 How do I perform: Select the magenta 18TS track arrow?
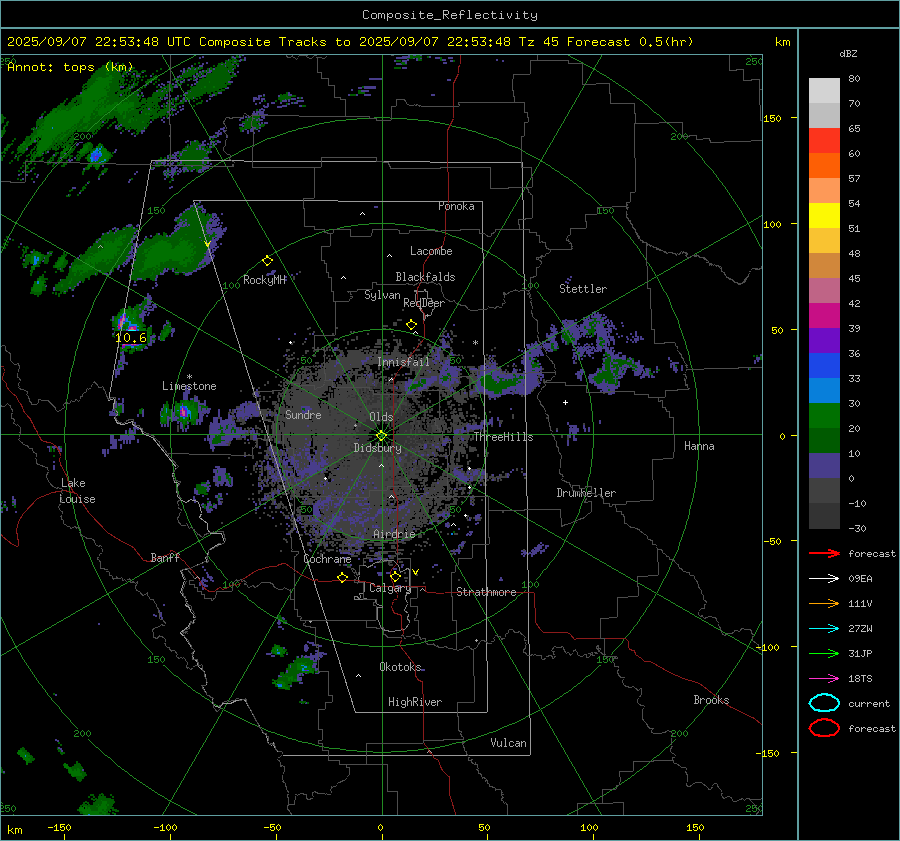[824, 679]
